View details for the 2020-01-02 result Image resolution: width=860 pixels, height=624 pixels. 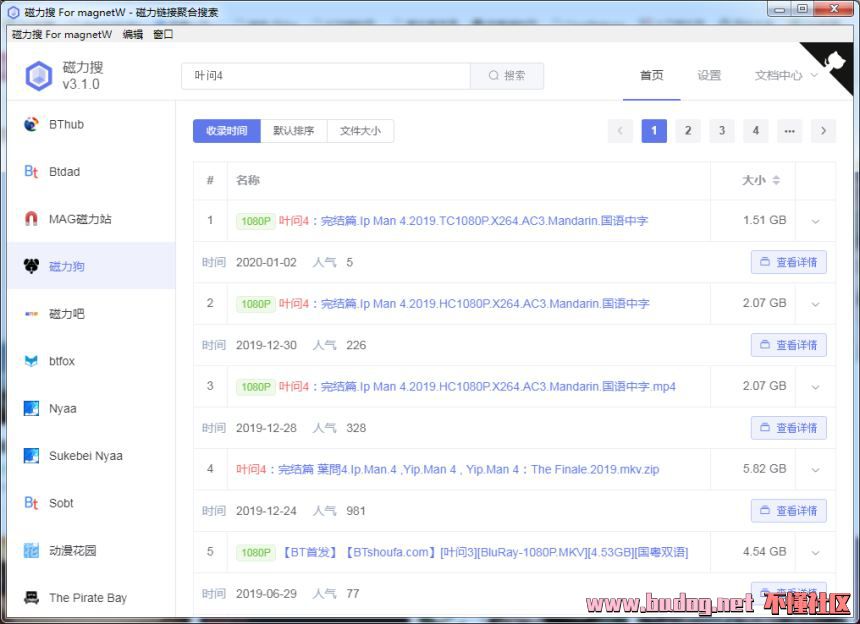click(x=789, y=263)
